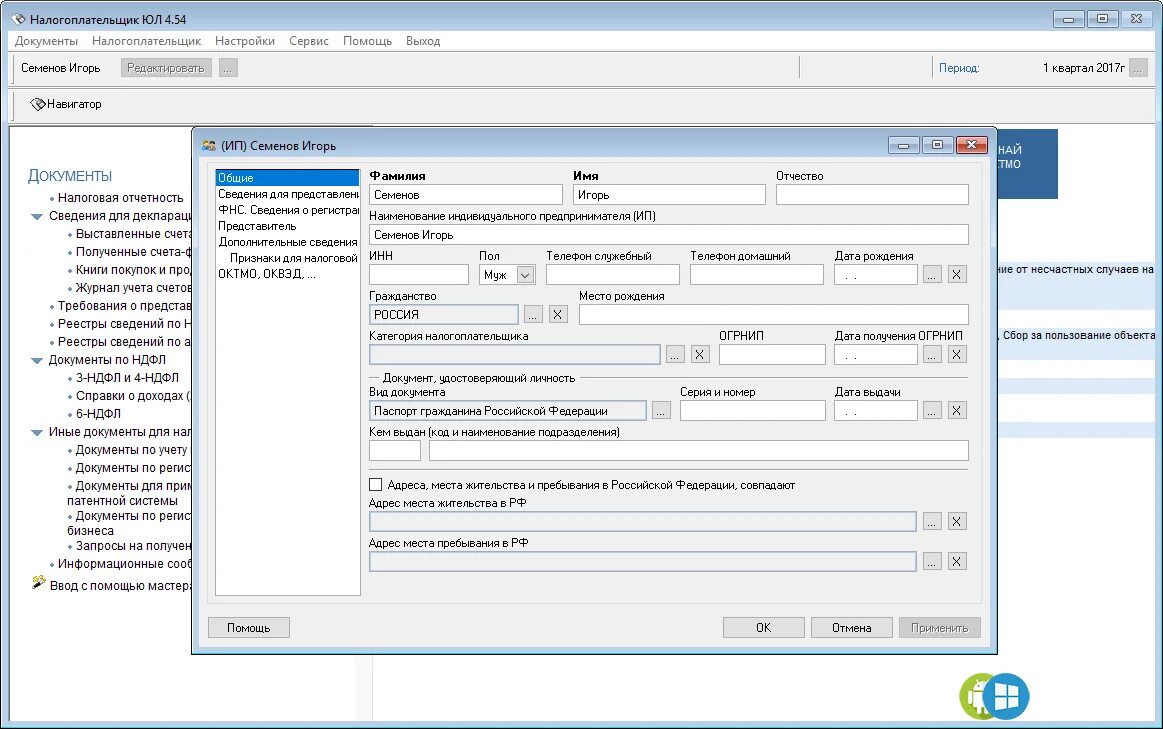Select the Общие section in the list
Image resolution: width=1163 pixels, height=729 pixels.
click(x=287, y=178)
